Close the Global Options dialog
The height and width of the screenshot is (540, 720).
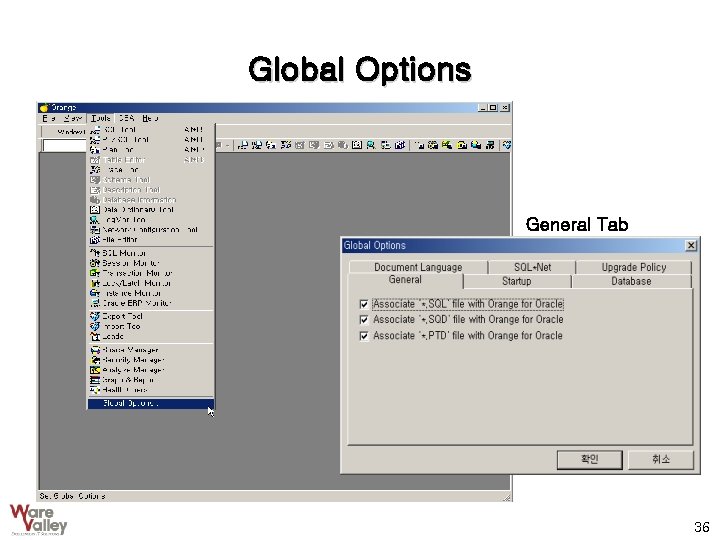pos(691,246)
